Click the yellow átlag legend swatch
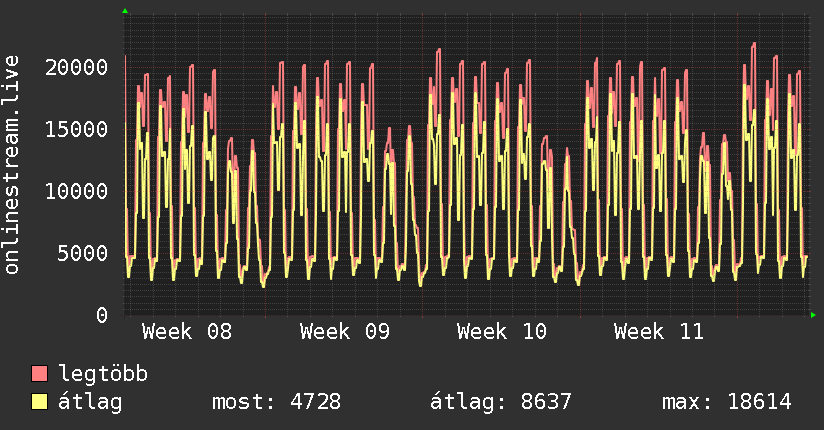Viewport: 824px width, 430px height. pos(39,402)
